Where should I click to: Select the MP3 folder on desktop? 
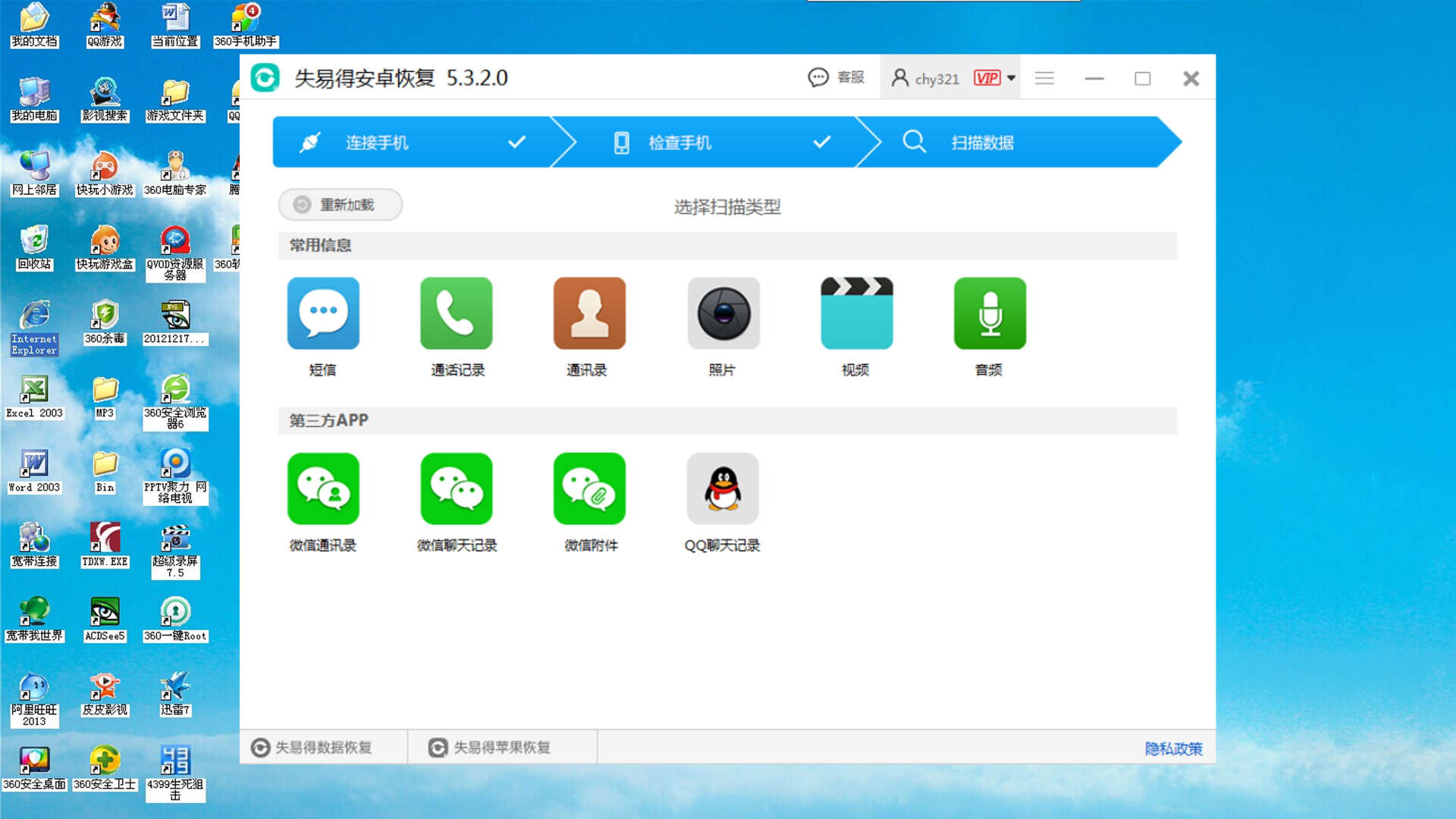coord(105,397)
